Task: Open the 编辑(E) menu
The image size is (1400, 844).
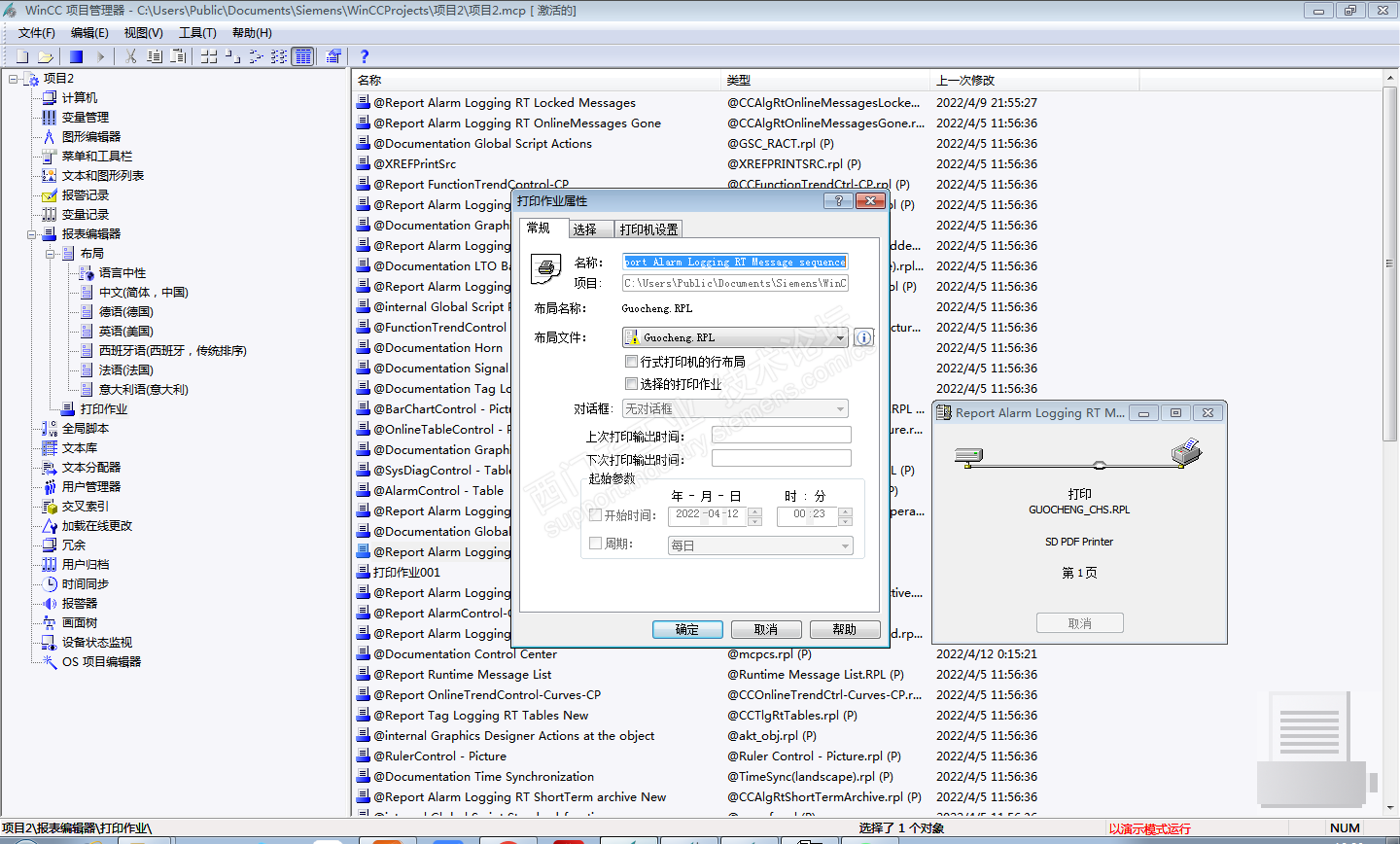Action: click(x=89, y=33)
